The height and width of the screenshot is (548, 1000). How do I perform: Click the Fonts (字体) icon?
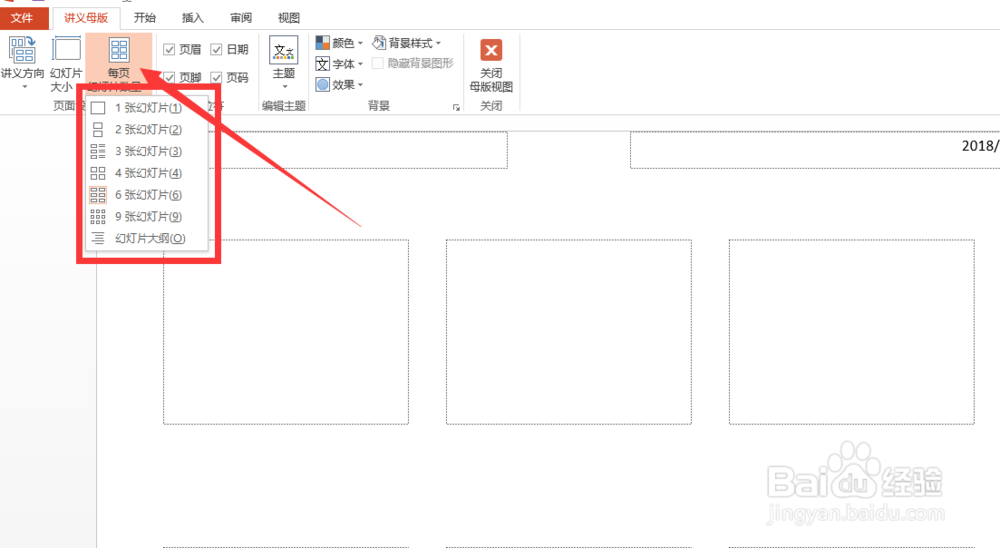tap(323, 64)
